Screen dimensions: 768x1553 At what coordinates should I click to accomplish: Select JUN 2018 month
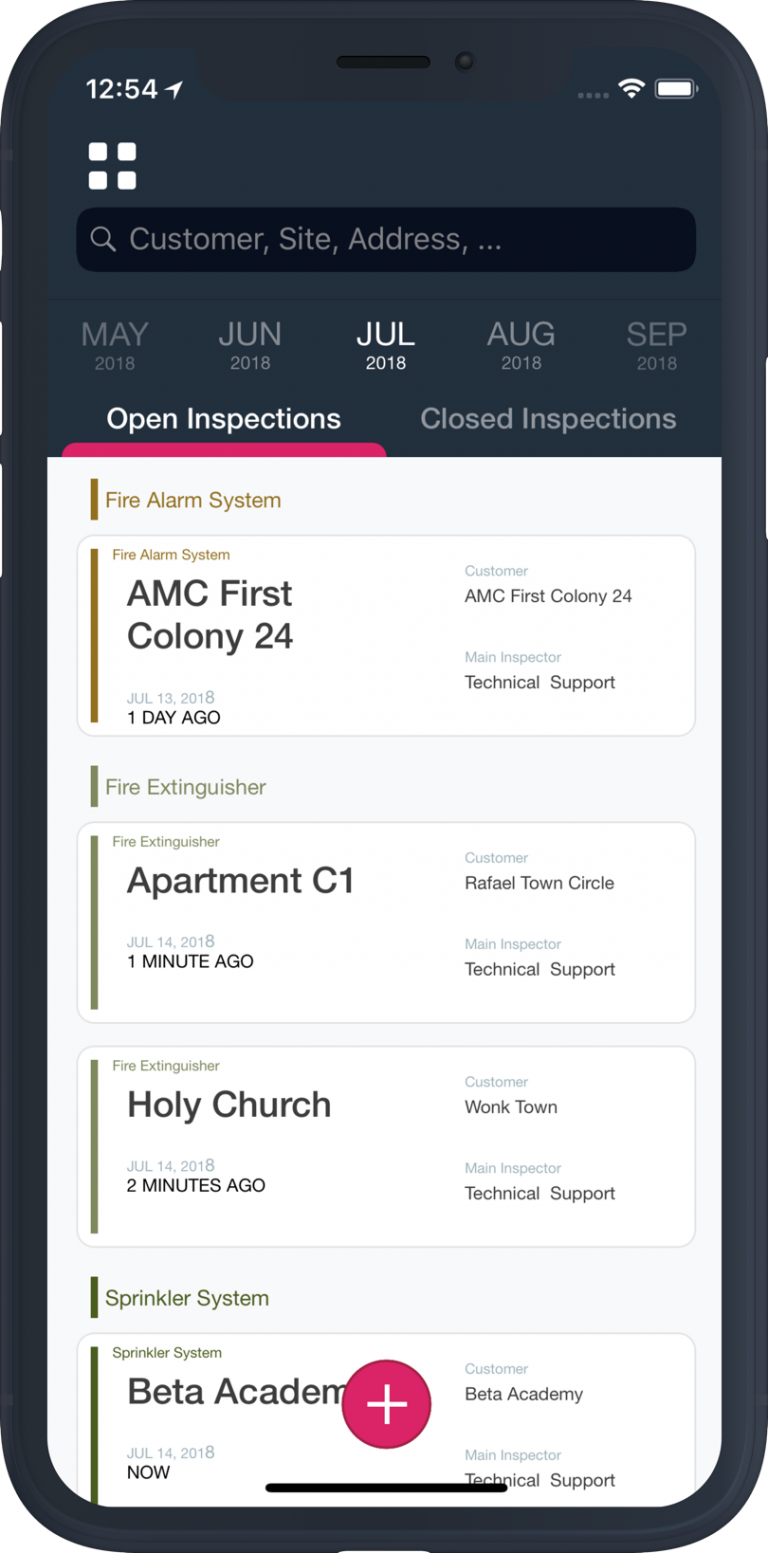(x=250, y=345)
